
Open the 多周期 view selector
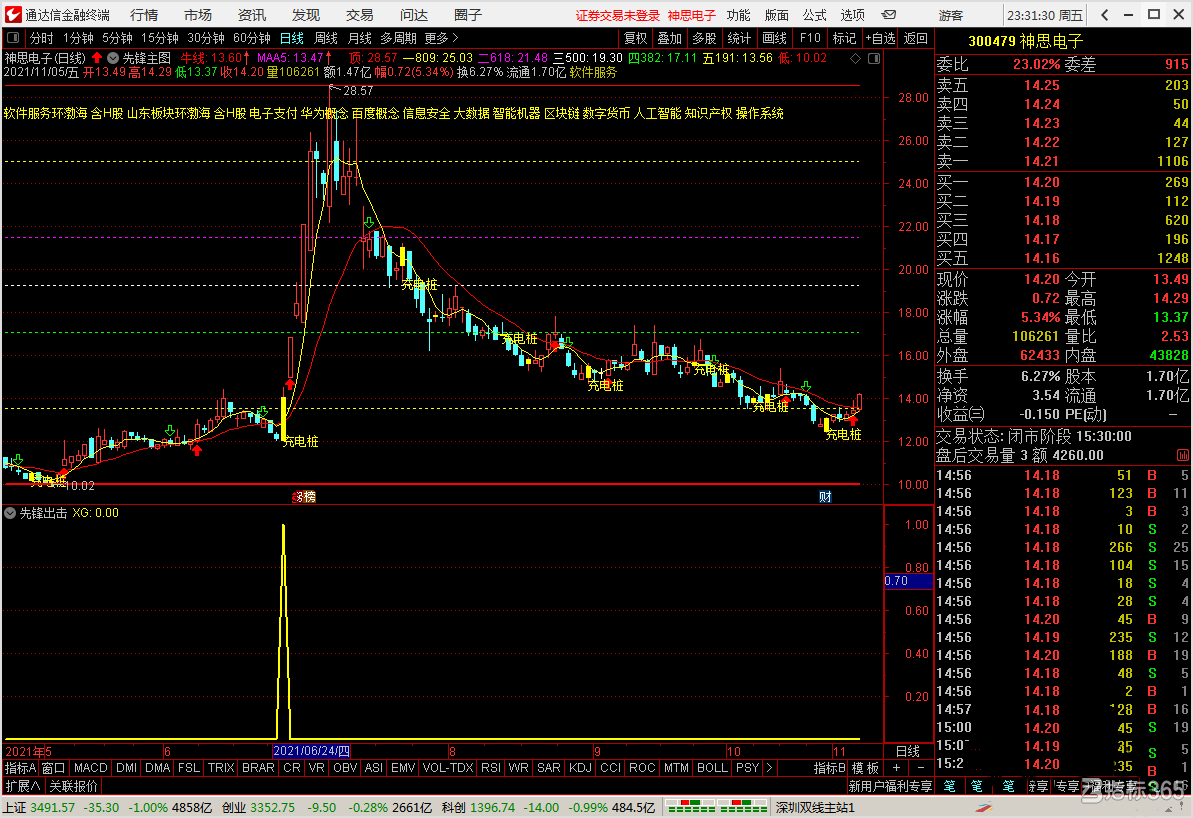click(x=399, y=38)
